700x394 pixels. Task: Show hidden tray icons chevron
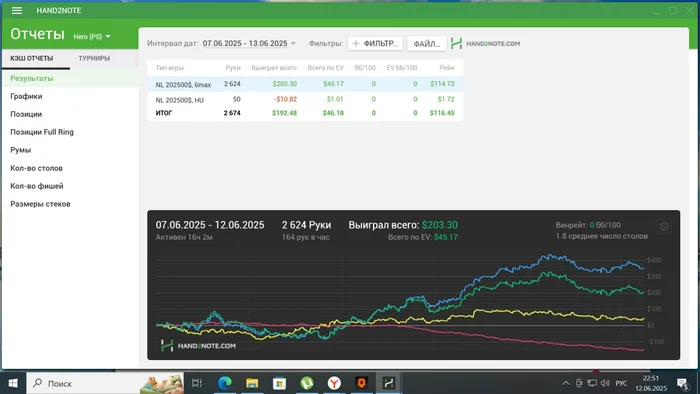click(x=566, y=383)
